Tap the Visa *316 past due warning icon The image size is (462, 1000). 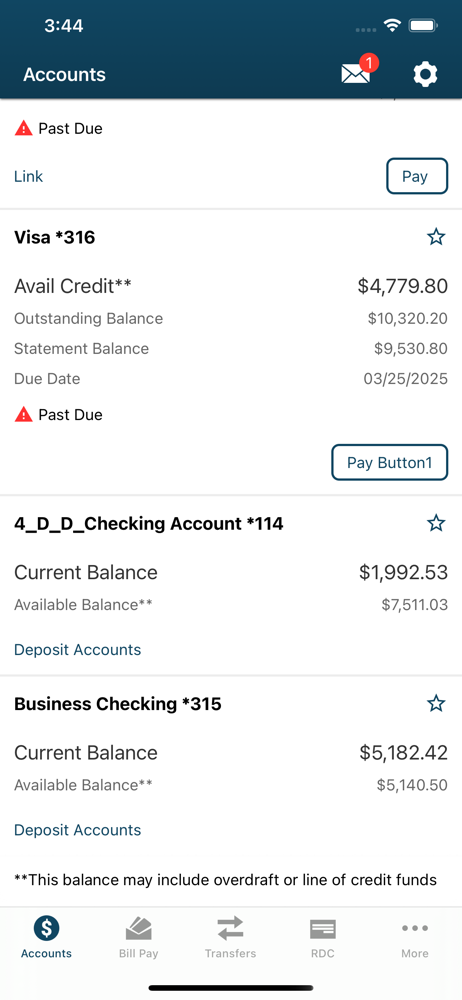[24, 415]
